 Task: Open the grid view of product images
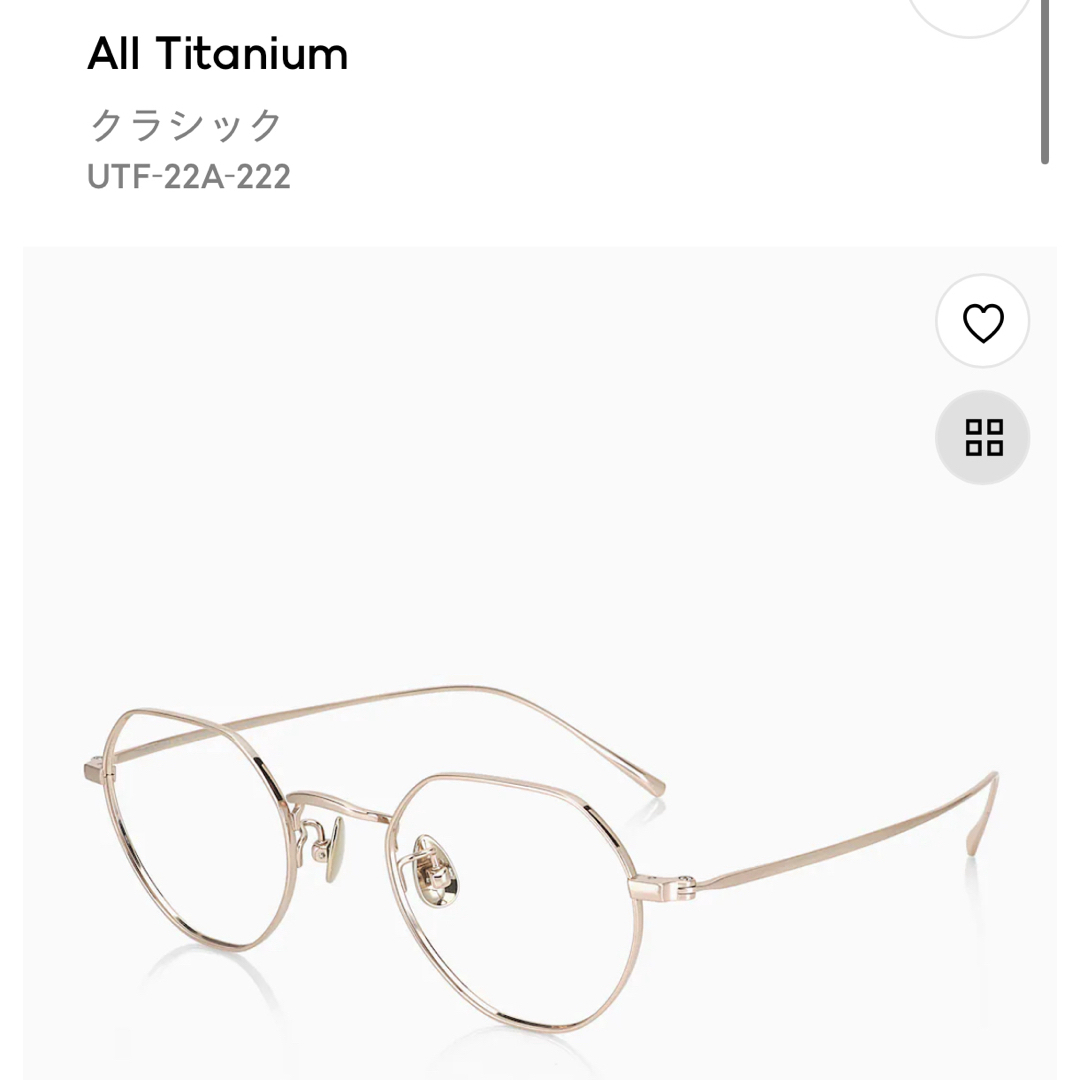[x=982, y=437]
